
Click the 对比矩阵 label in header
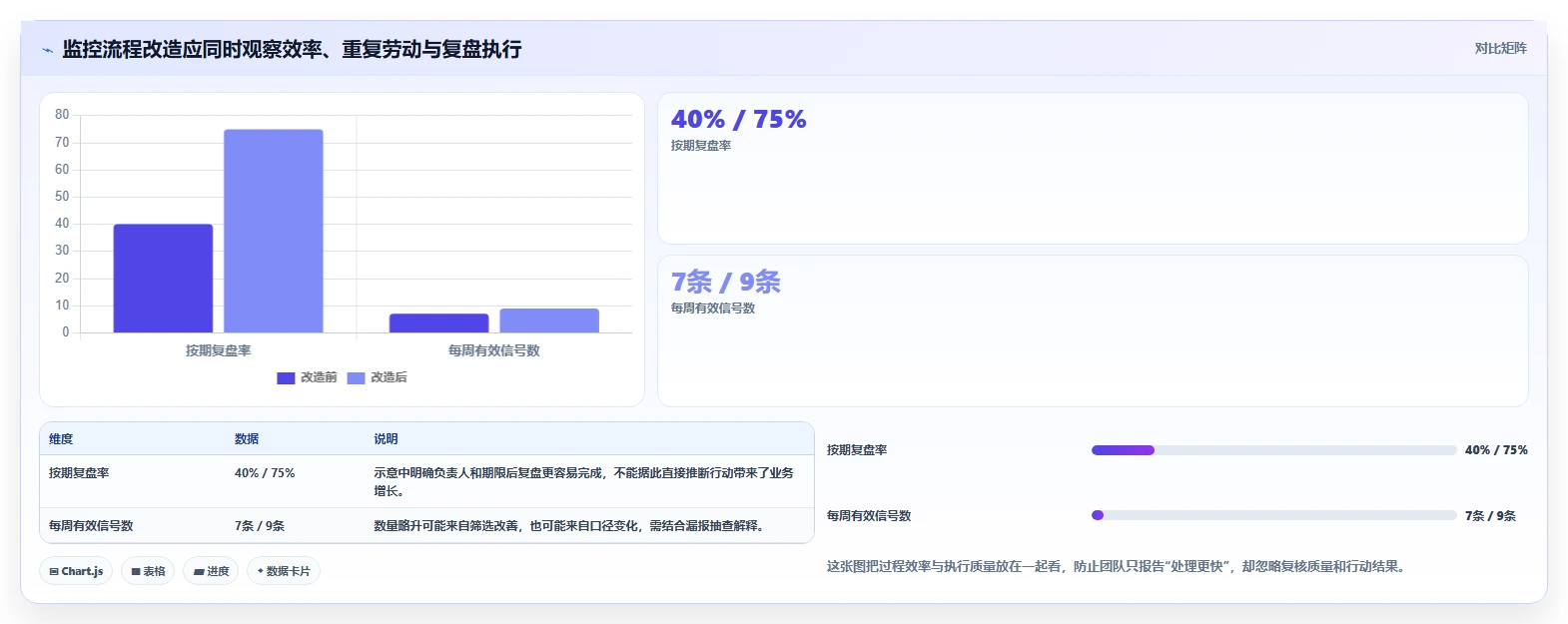click(x=1500, y=48)
